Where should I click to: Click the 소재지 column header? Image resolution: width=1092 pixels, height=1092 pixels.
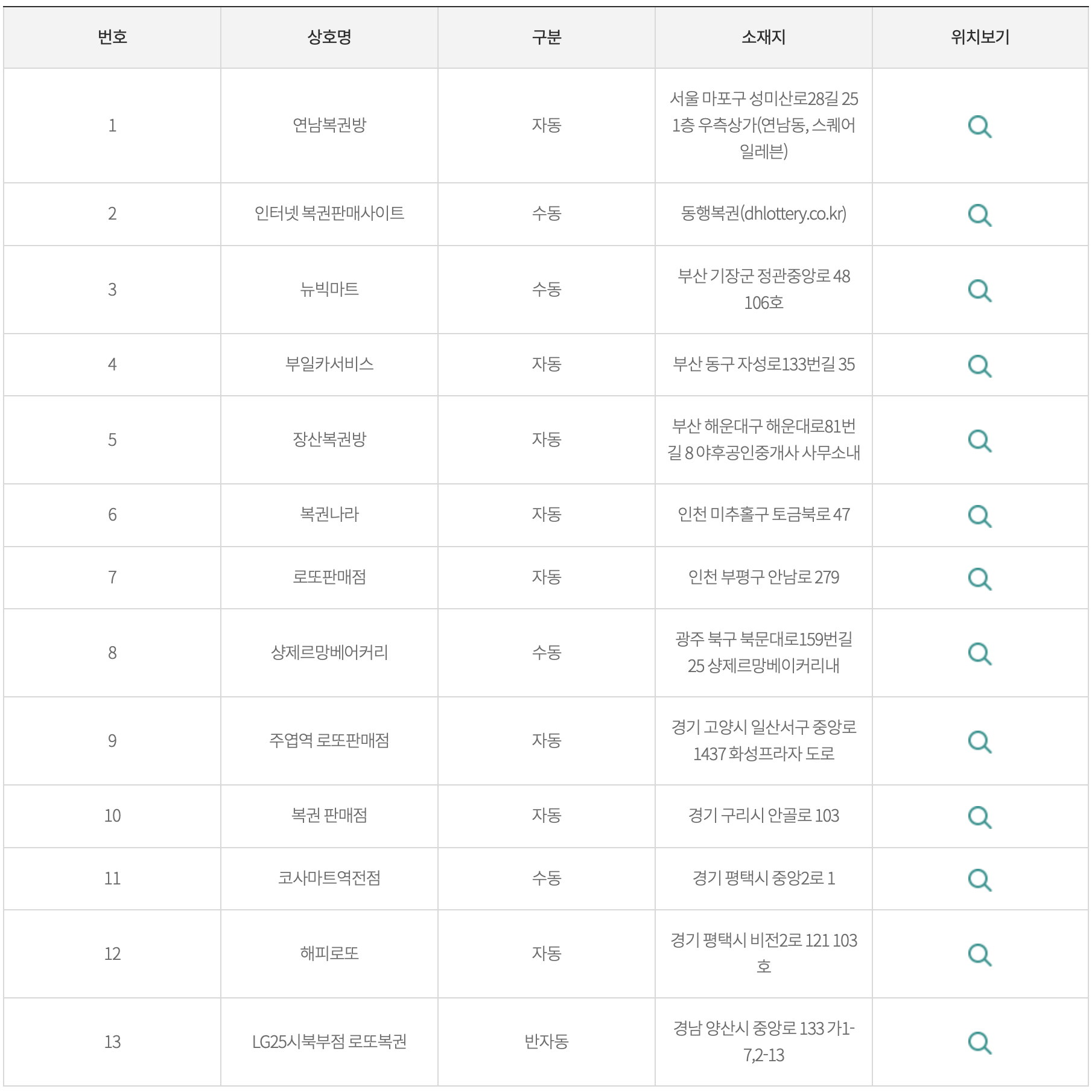764,37
